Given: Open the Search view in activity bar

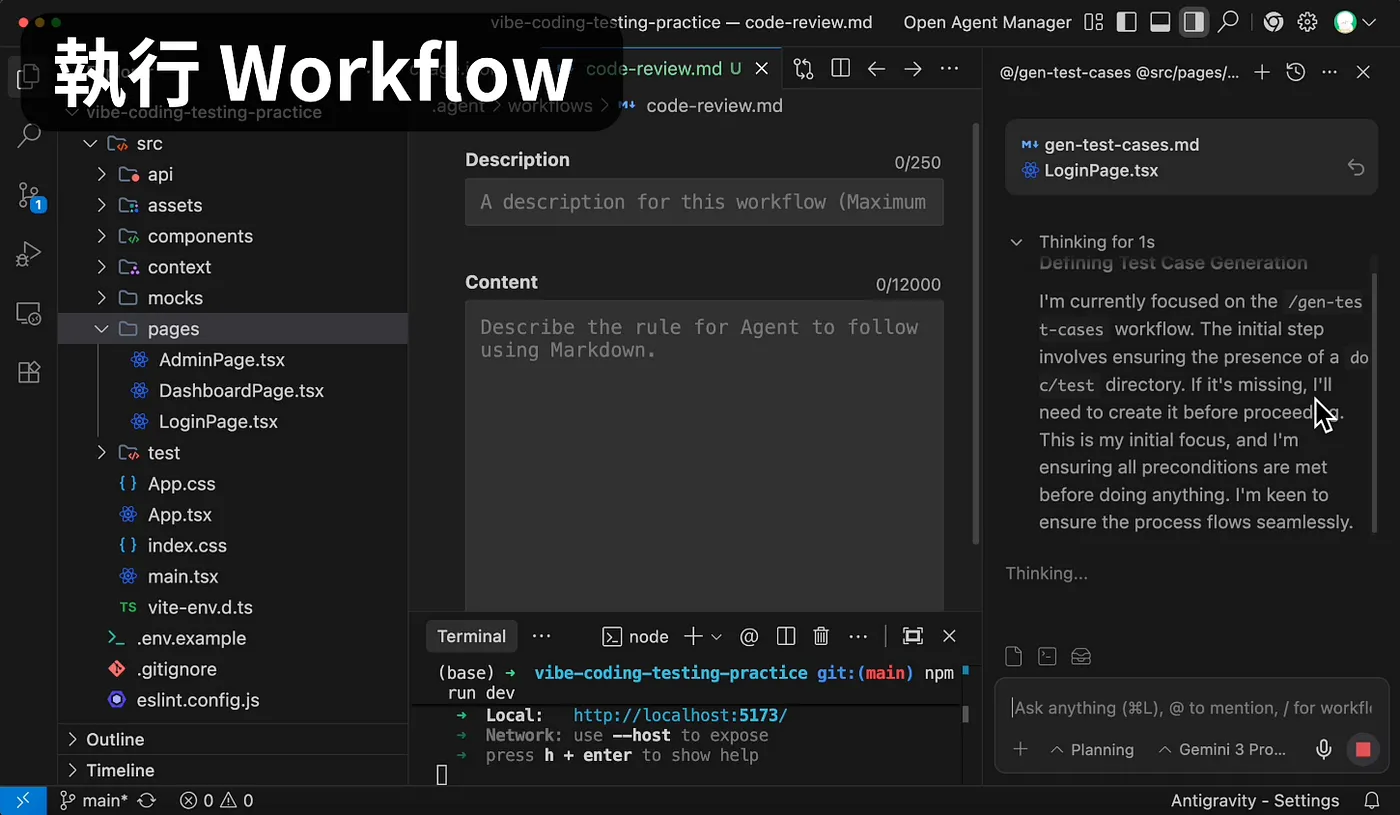Looking at the screenshot, I should point(29,135).
